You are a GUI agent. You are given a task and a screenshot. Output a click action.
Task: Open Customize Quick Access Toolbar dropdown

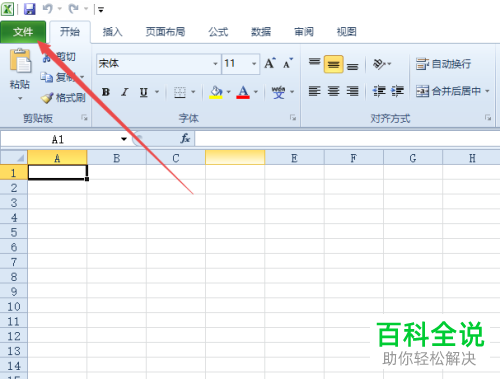point(101,10)
